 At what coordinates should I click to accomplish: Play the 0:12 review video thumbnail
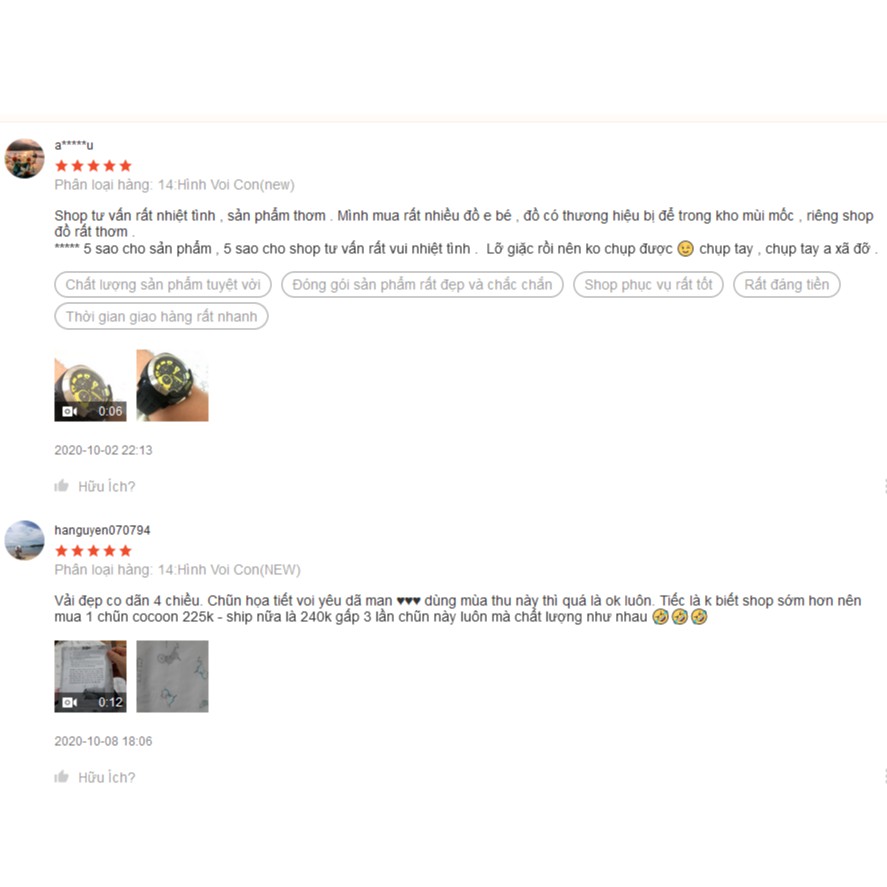tap(91, 676)
